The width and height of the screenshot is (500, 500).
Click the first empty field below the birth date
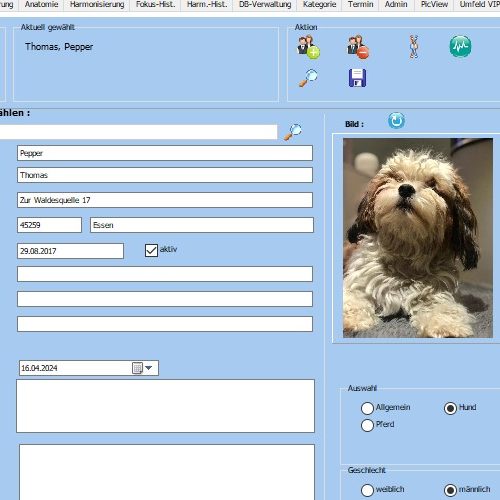tap(165, 274)
